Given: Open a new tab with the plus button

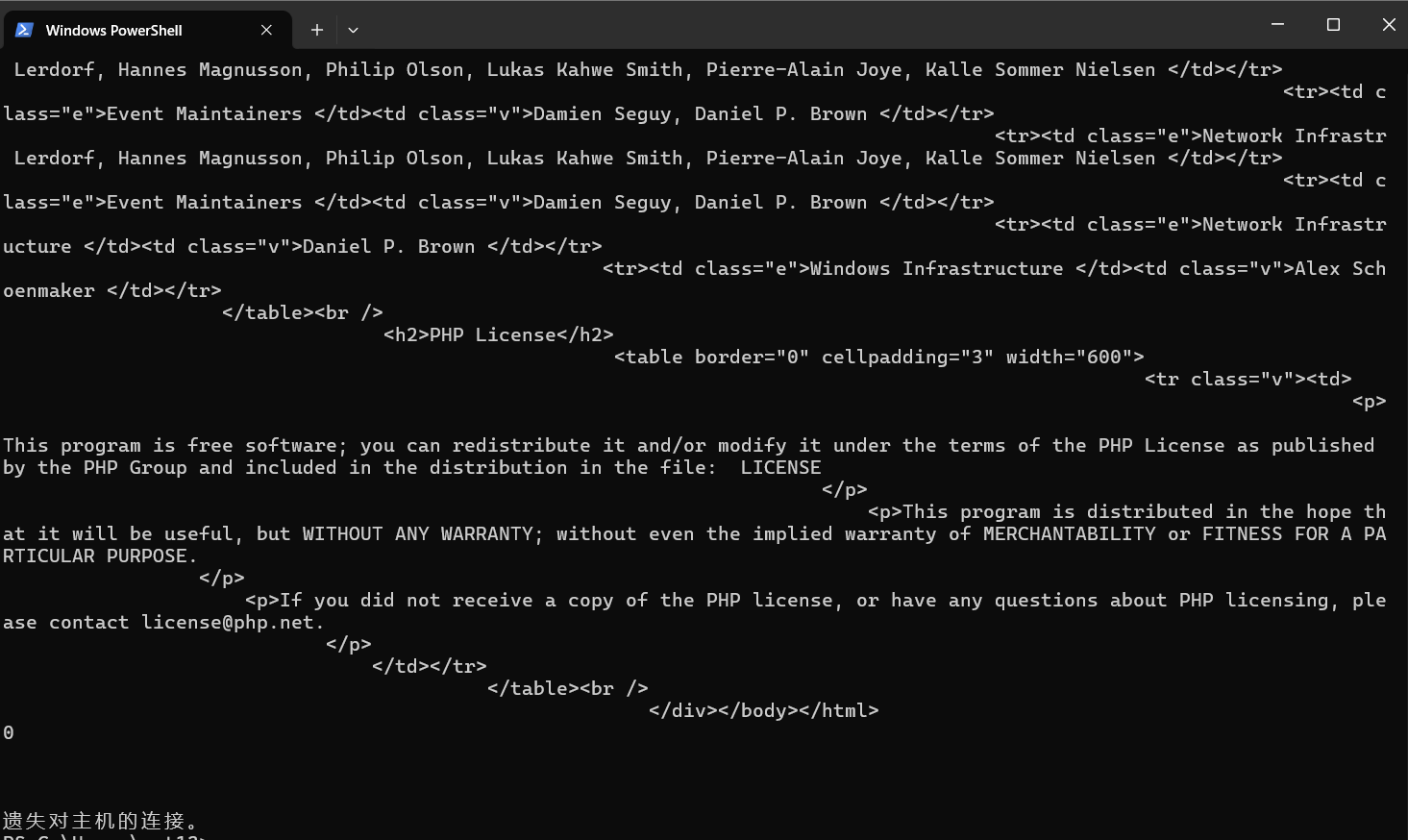Looking at the screenshot, I should click(316, 30).
